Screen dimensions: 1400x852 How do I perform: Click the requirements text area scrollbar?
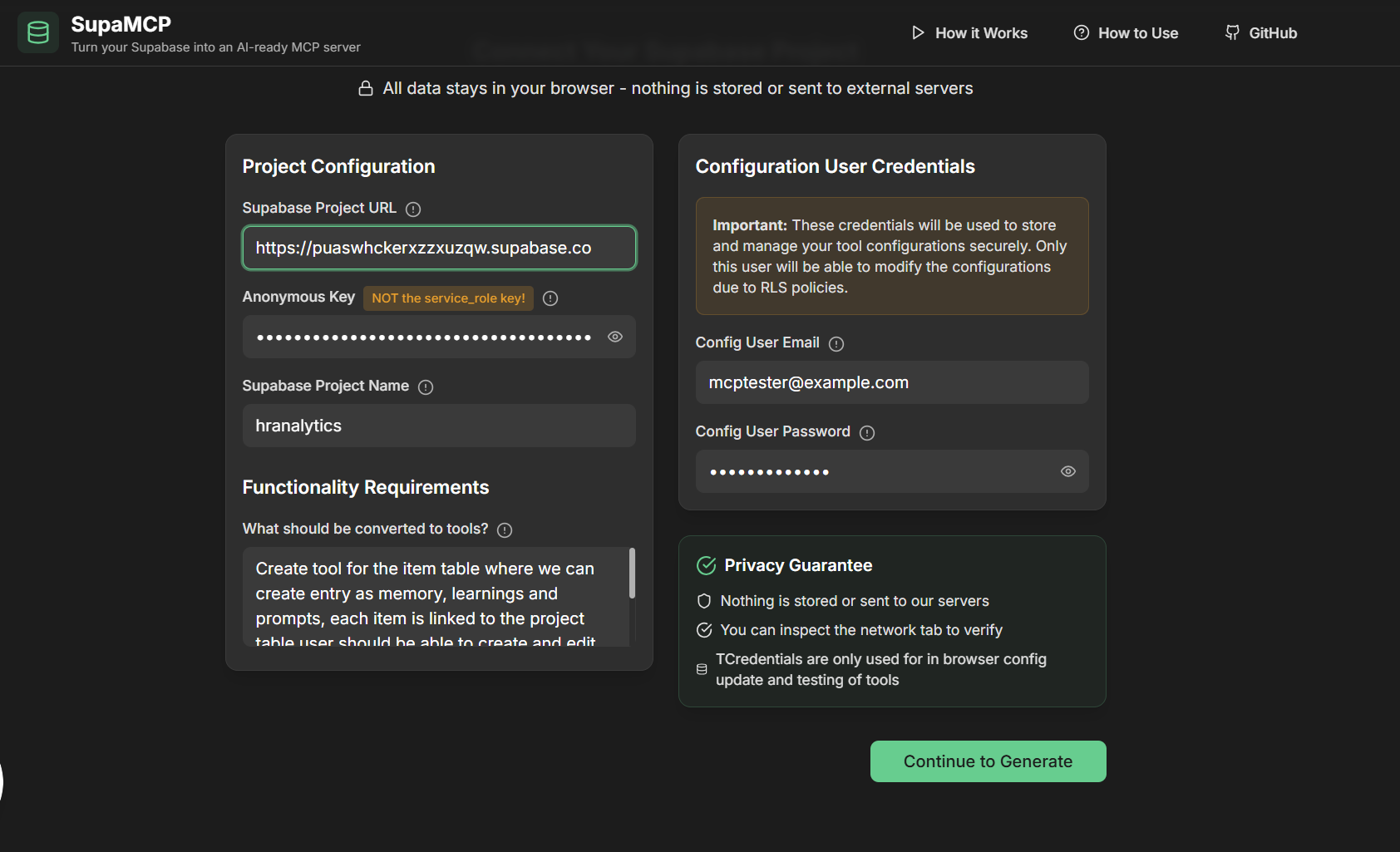tap(632, 573)
